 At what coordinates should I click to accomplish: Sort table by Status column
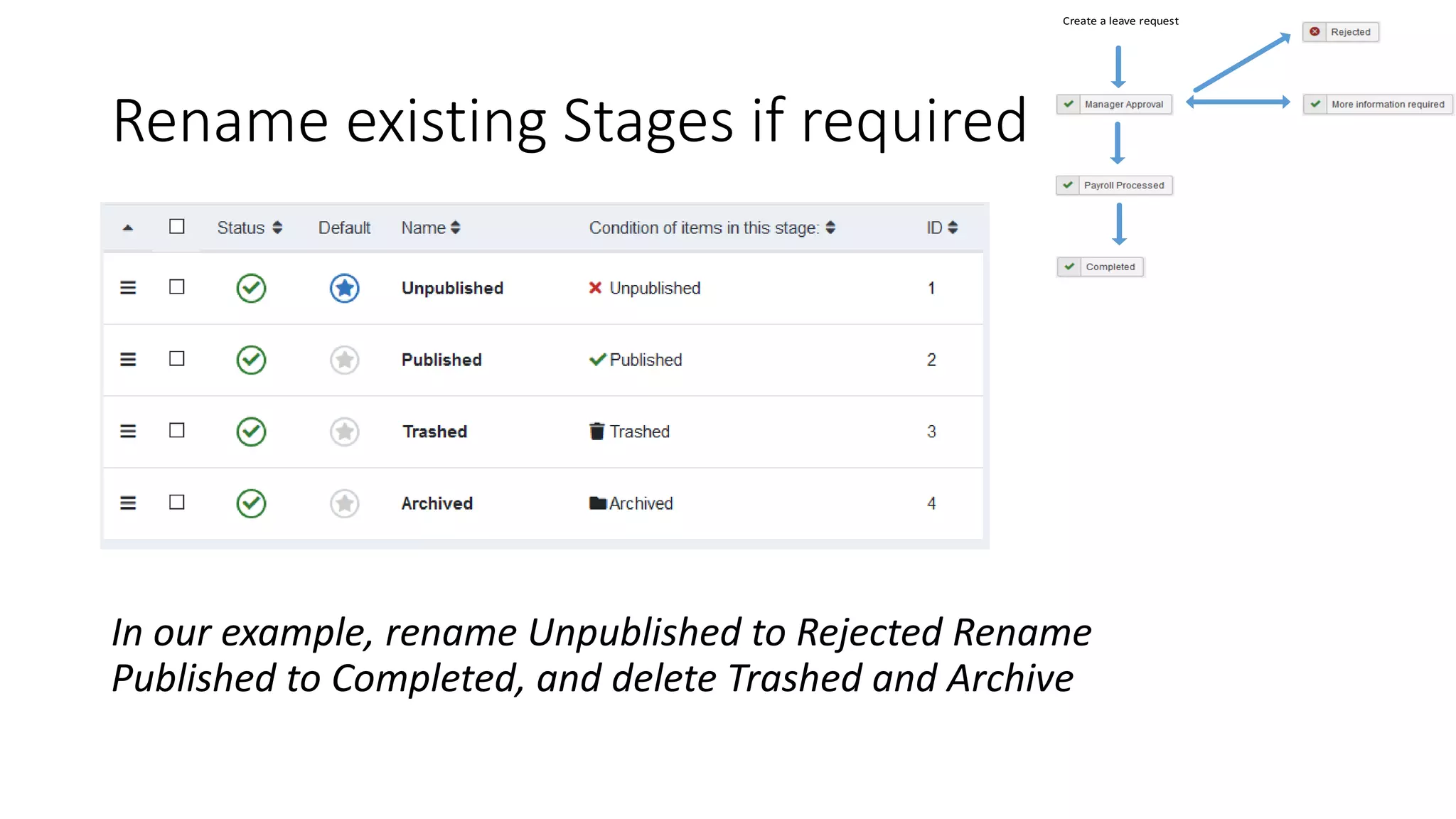pyautogui.click(x=250, y=227)
